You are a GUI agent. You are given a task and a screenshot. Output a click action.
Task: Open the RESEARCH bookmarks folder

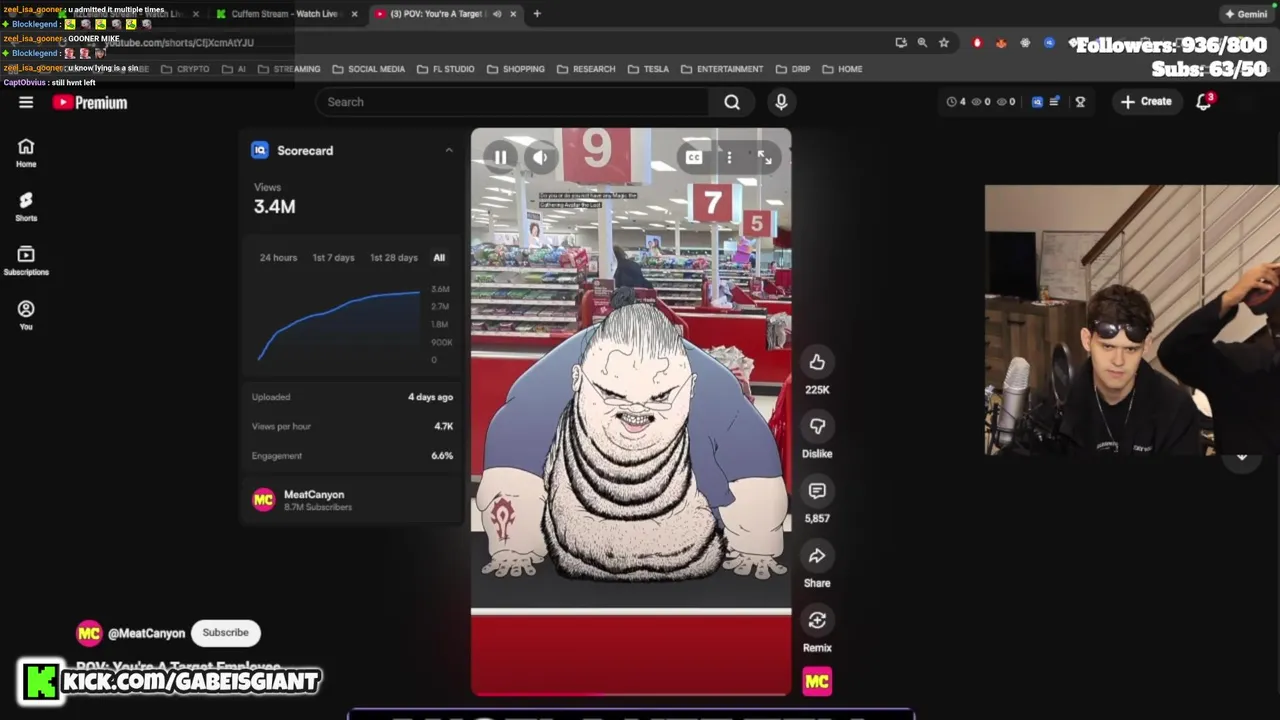pos(586,69)
